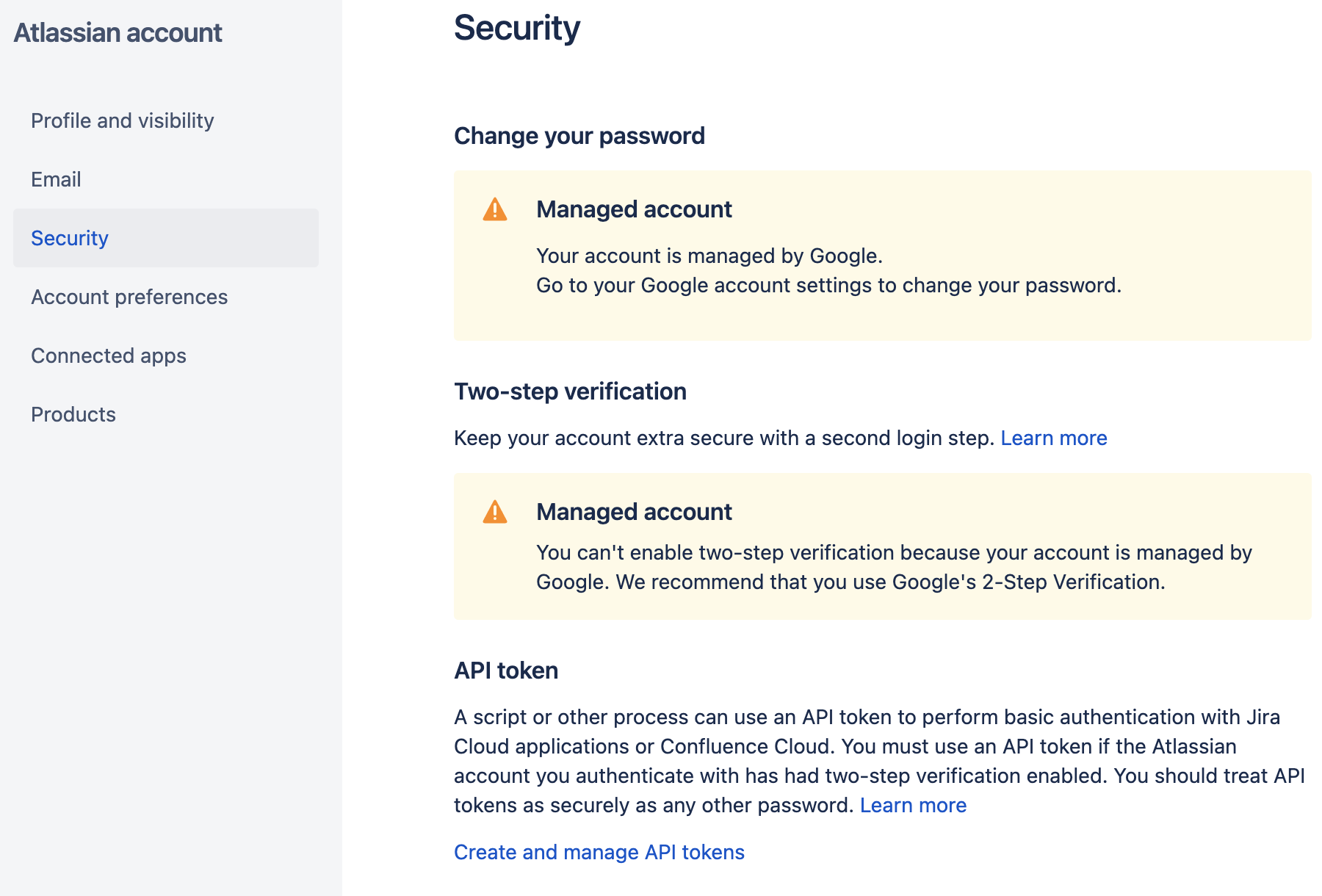Open Profile and visibility settings
The image size is (1322, 896).
122,120
